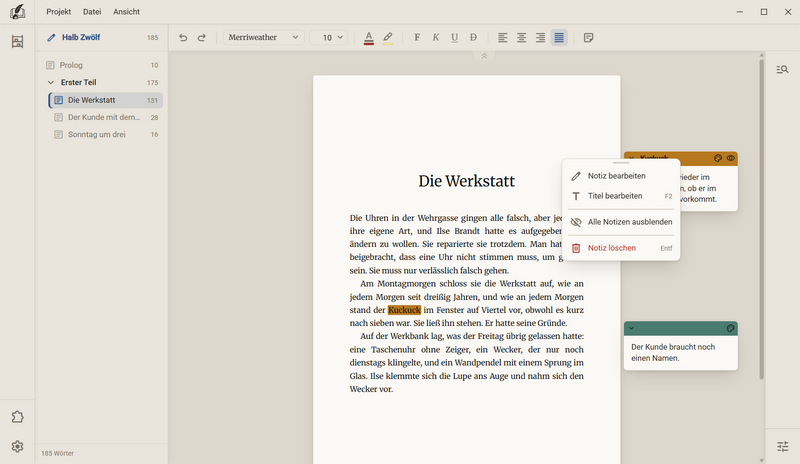The height and width of the screenshot is (464, 800).
Task: Click the word count 175 of Erster Teil
Action: (153, 83)
